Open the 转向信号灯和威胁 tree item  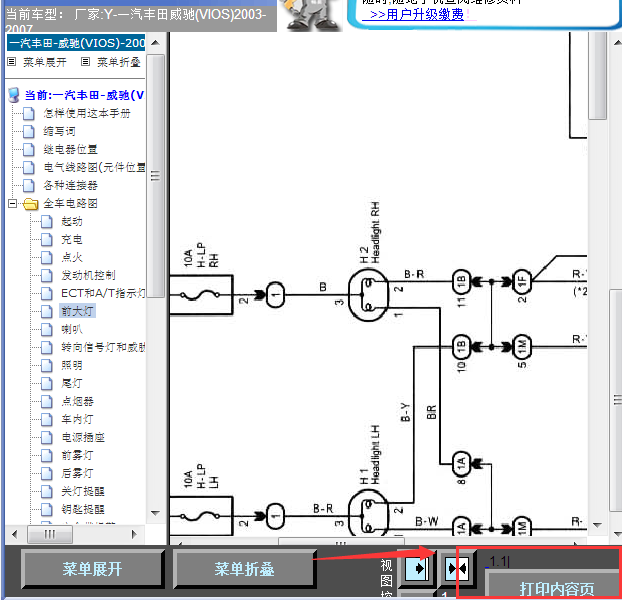tap(103, 347)
